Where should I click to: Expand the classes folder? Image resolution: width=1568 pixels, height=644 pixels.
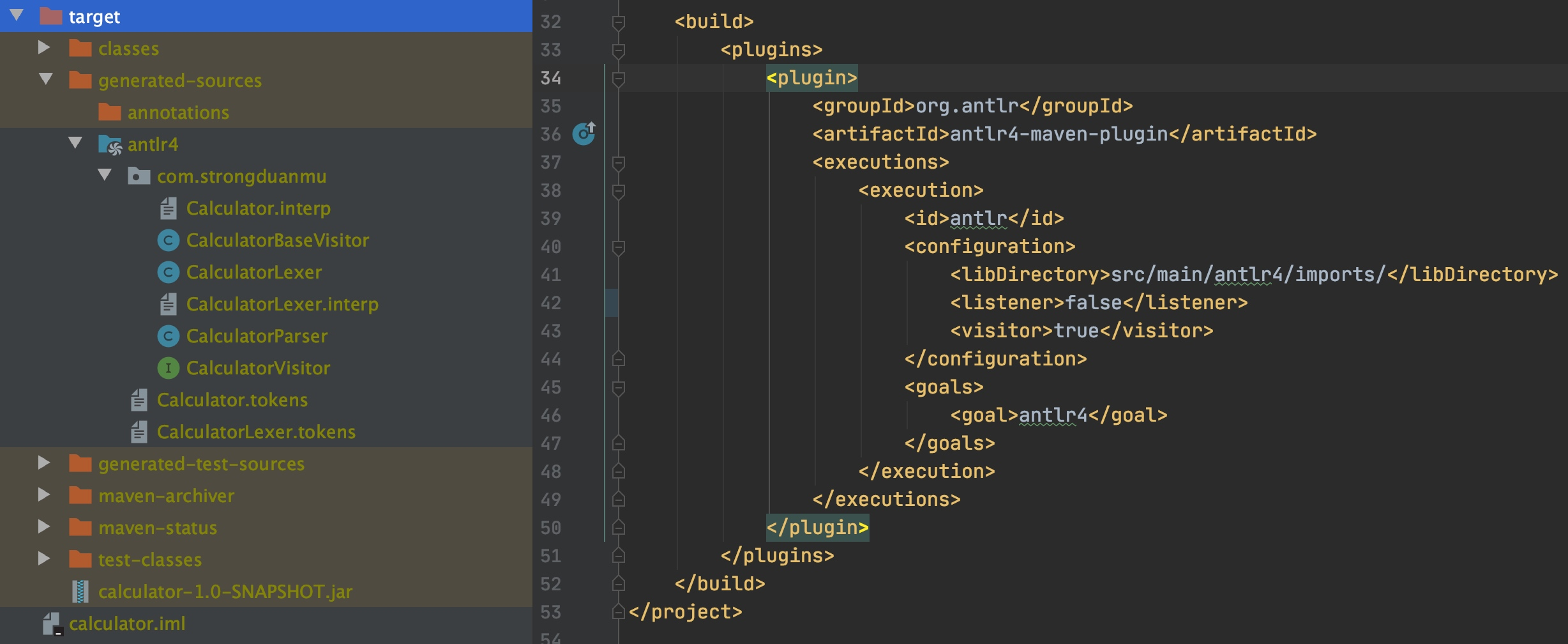[44, 48]
